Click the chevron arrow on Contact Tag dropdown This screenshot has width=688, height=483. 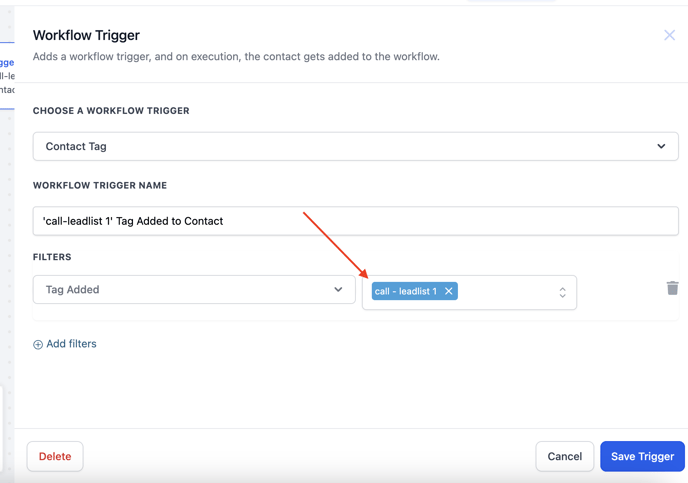coord(661,146)
